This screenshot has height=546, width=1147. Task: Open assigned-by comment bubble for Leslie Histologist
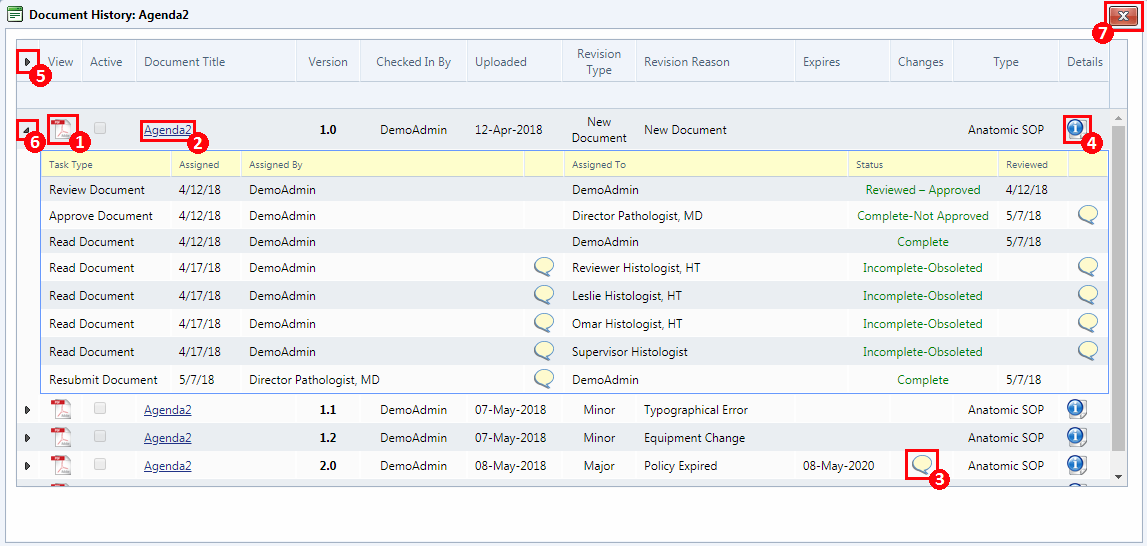pyautogui.click(x=544, y=296)
